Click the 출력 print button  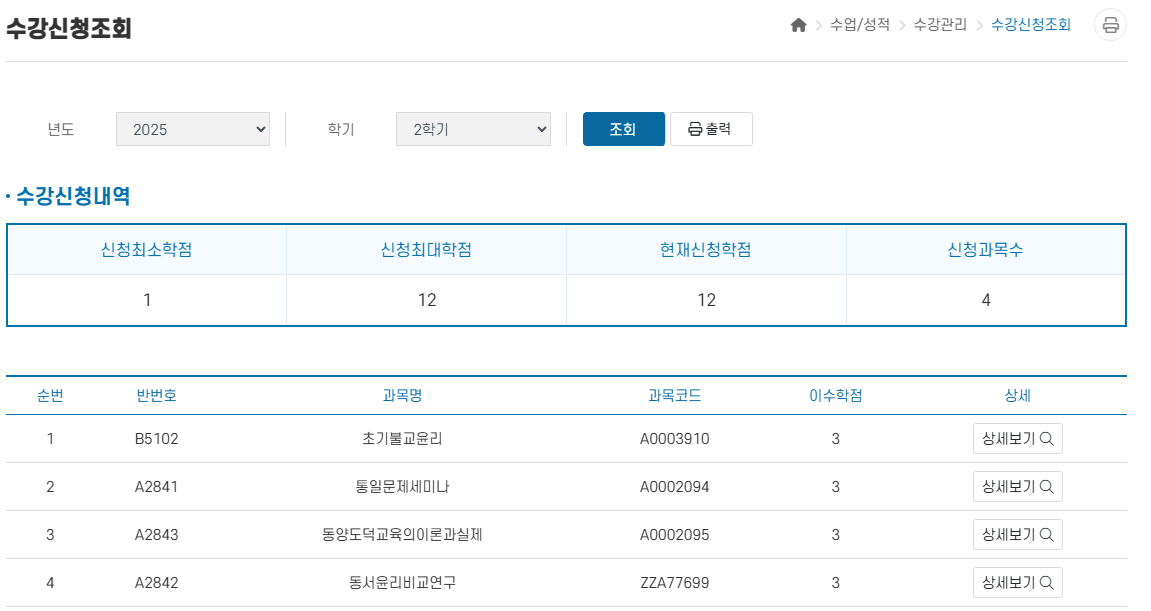click(711, 128)
